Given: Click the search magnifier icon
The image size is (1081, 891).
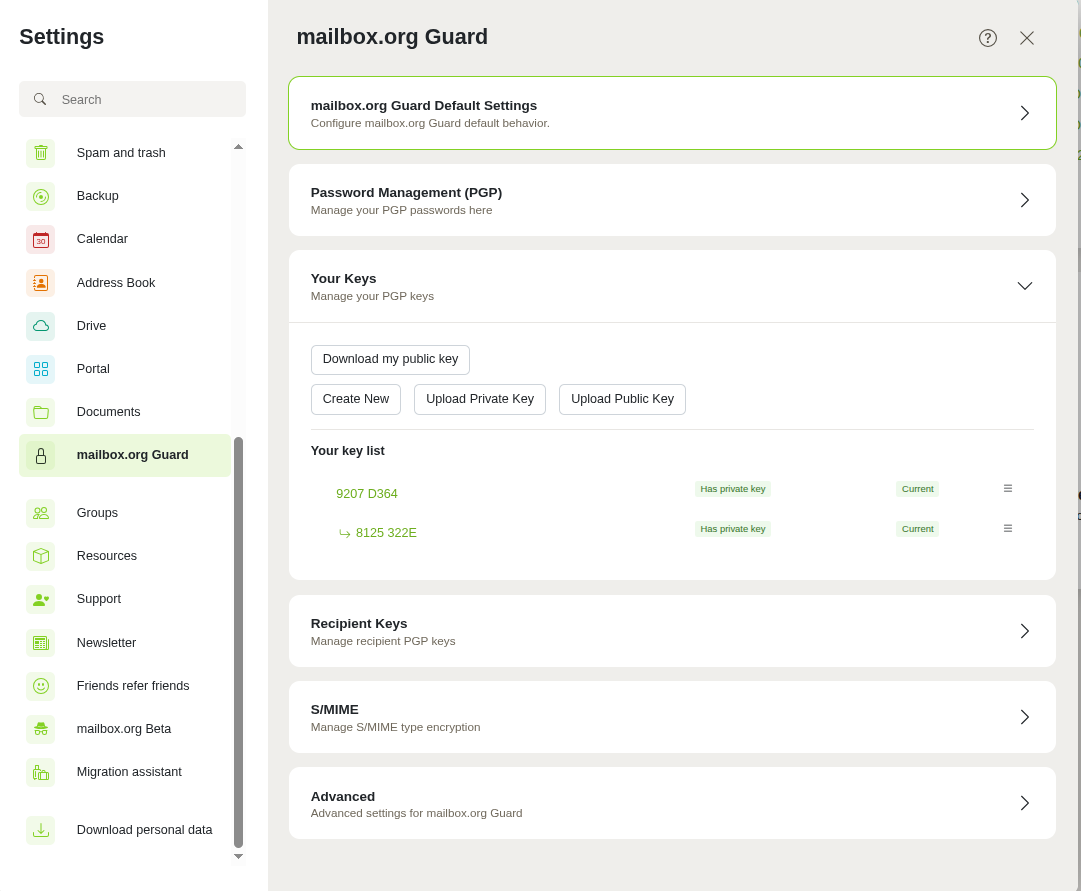Looking at the screenshot, I should tap(40, 99).
